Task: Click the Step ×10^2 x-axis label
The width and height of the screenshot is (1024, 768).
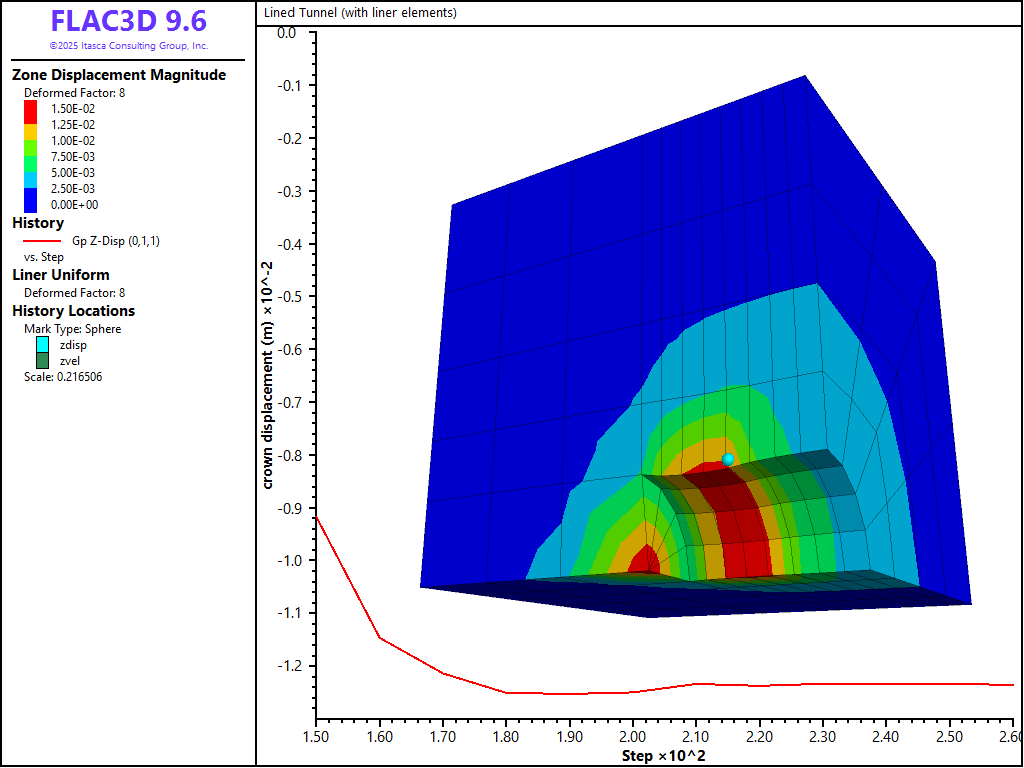Action: [x=663, y=755]
